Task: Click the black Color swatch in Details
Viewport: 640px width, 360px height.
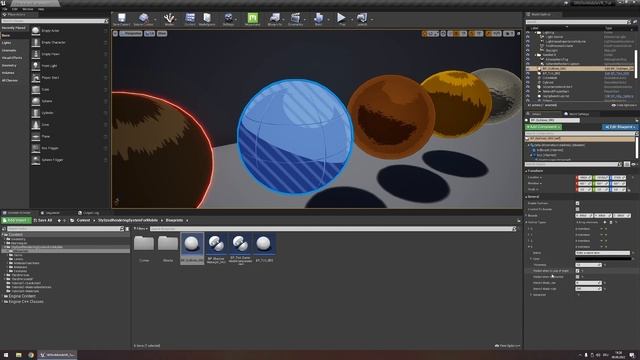Action: tap(602, 259)
